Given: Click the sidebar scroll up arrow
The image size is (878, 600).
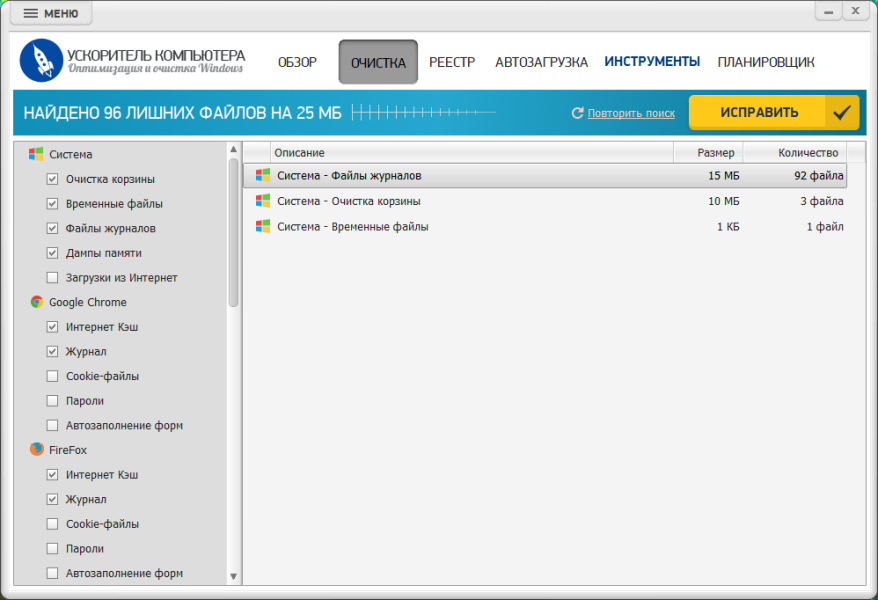Looking at the screenshot, I should (x=233, y=149).
